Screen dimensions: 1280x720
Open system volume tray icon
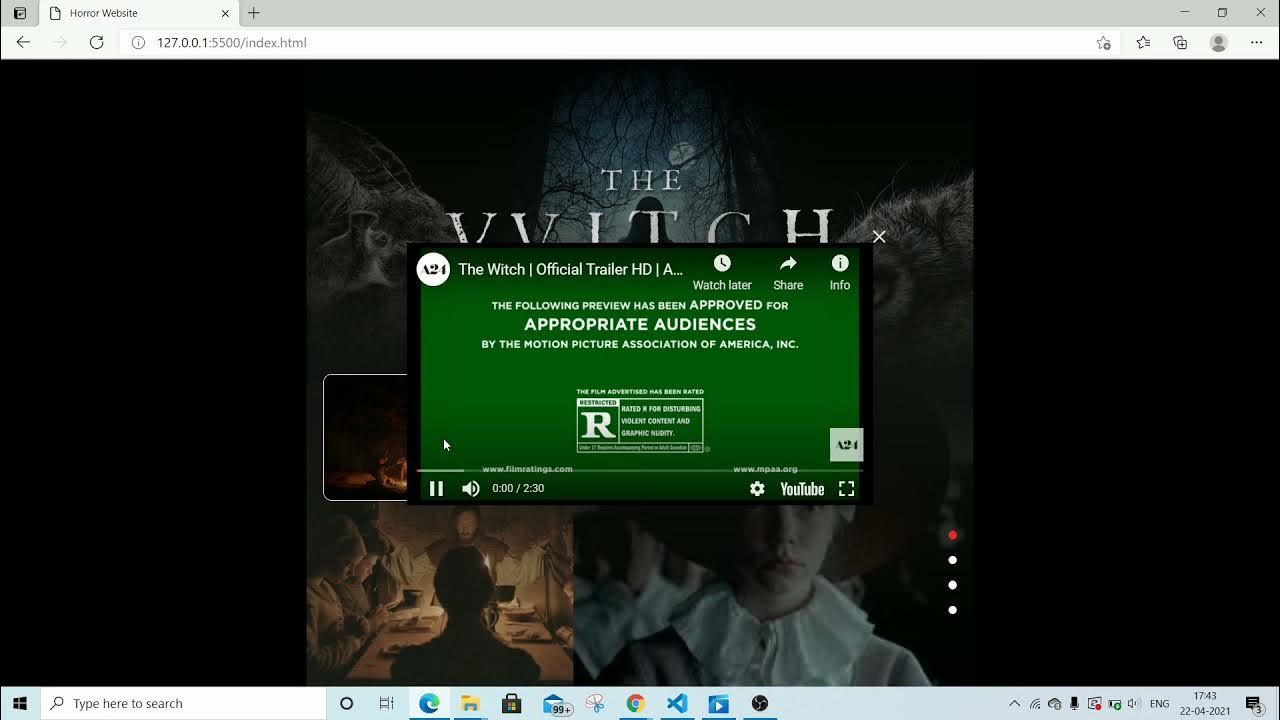[x=1133, y=703]
